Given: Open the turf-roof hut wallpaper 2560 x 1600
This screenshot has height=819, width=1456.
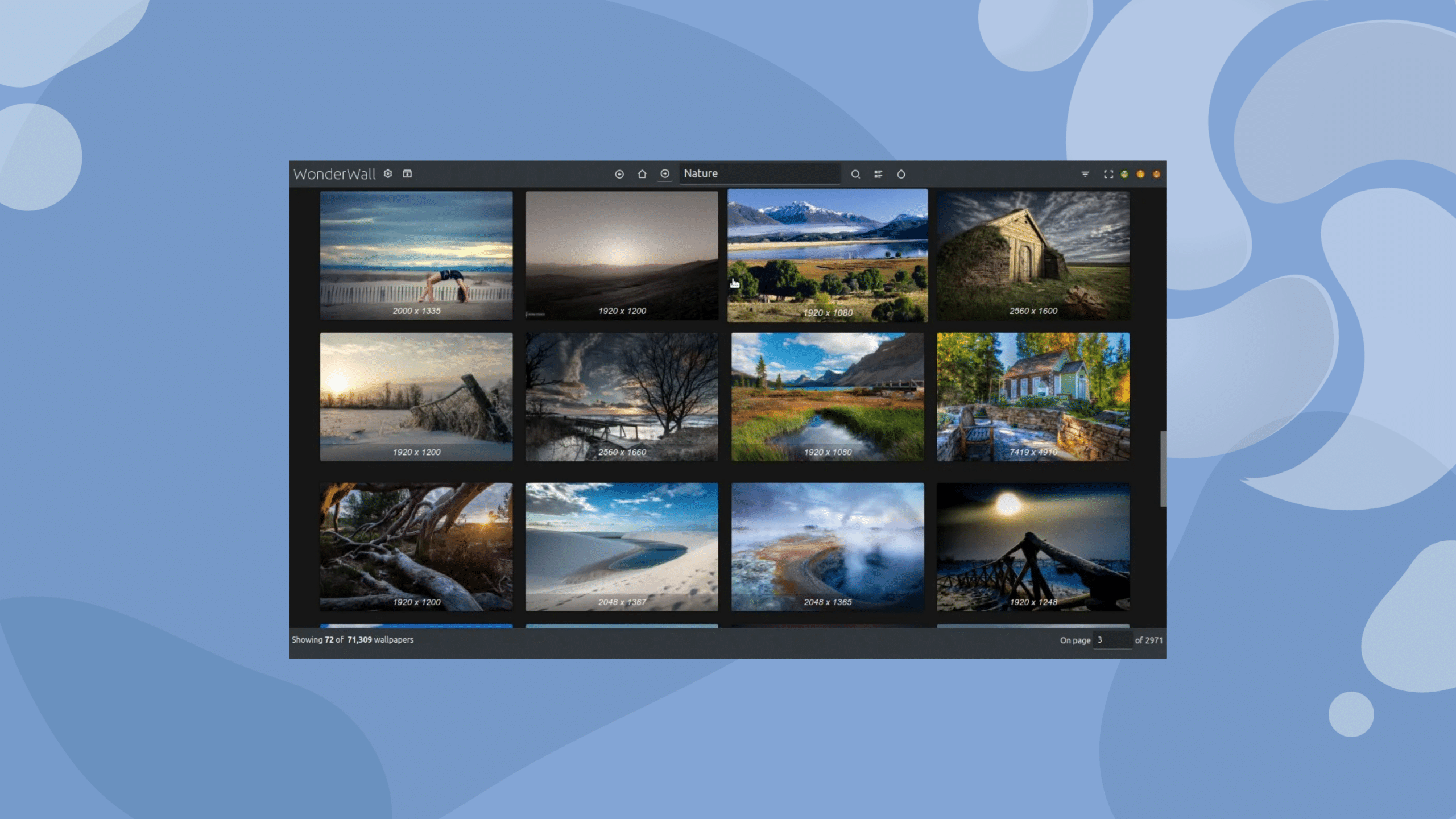Looking at the screenshot, I should coord(1033,255).
